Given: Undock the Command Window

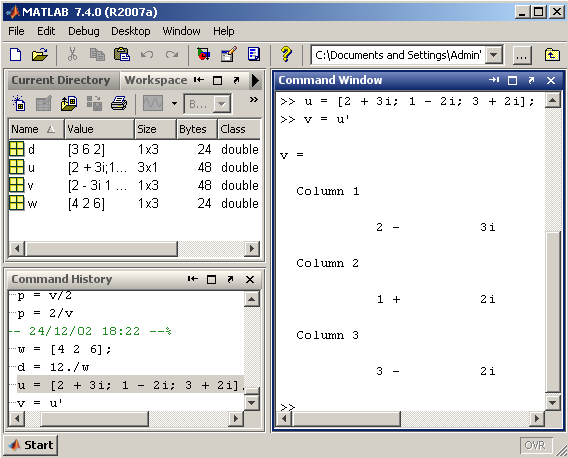Looking at the screenshot, I should (x=531, y=80).
